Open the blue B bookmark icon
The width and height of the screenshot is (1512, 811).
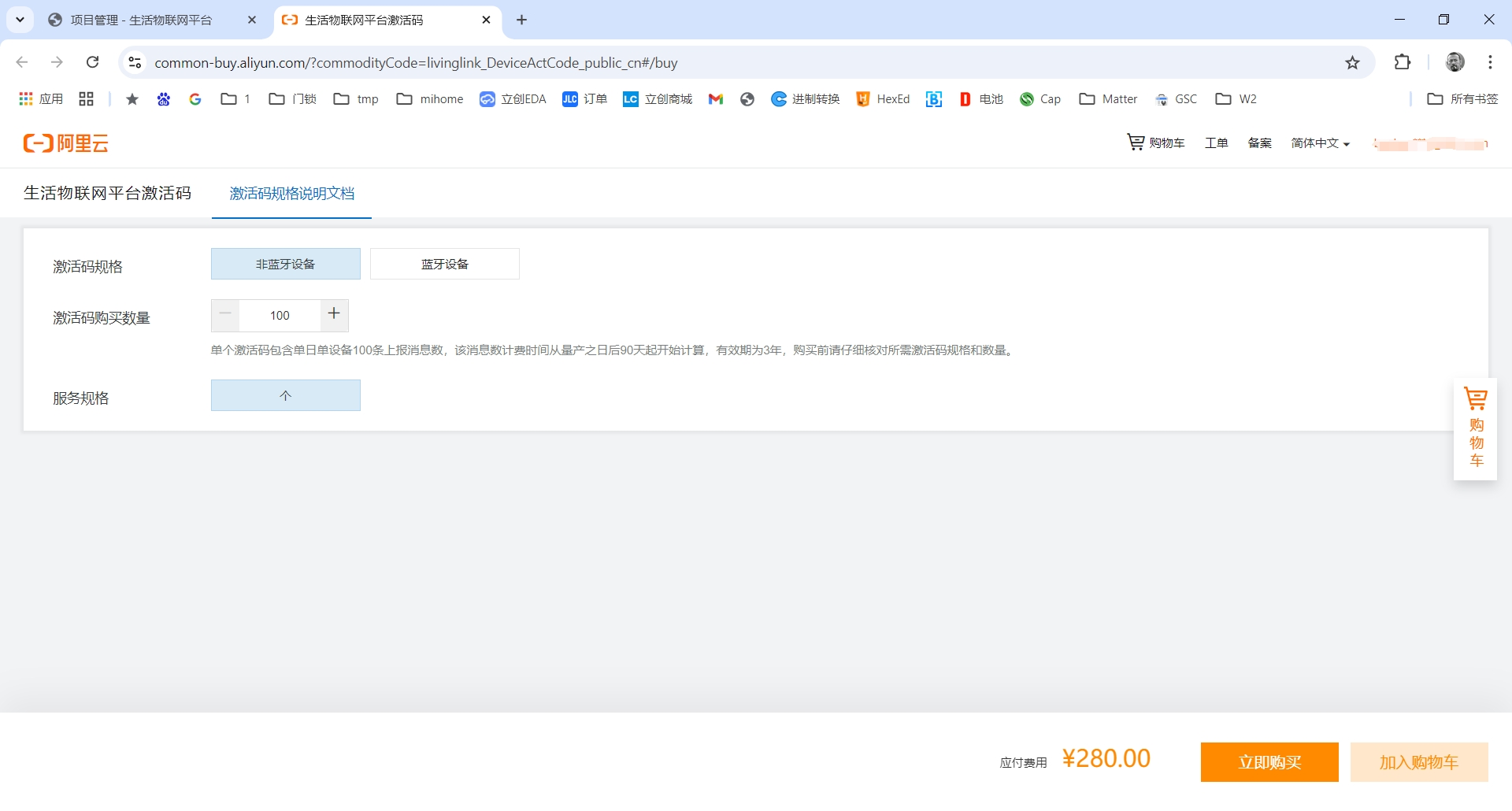(x=934, y=98)
